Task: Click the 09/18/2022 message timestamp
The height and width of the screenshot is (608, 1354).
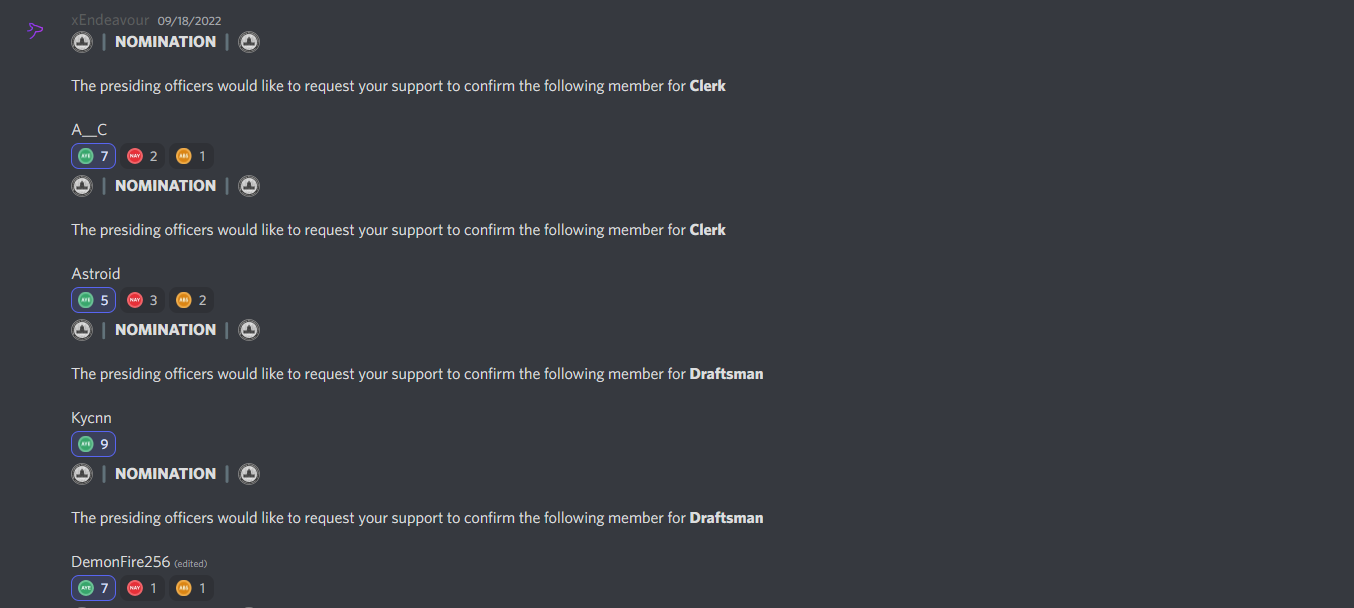Action: click(190, 21)
